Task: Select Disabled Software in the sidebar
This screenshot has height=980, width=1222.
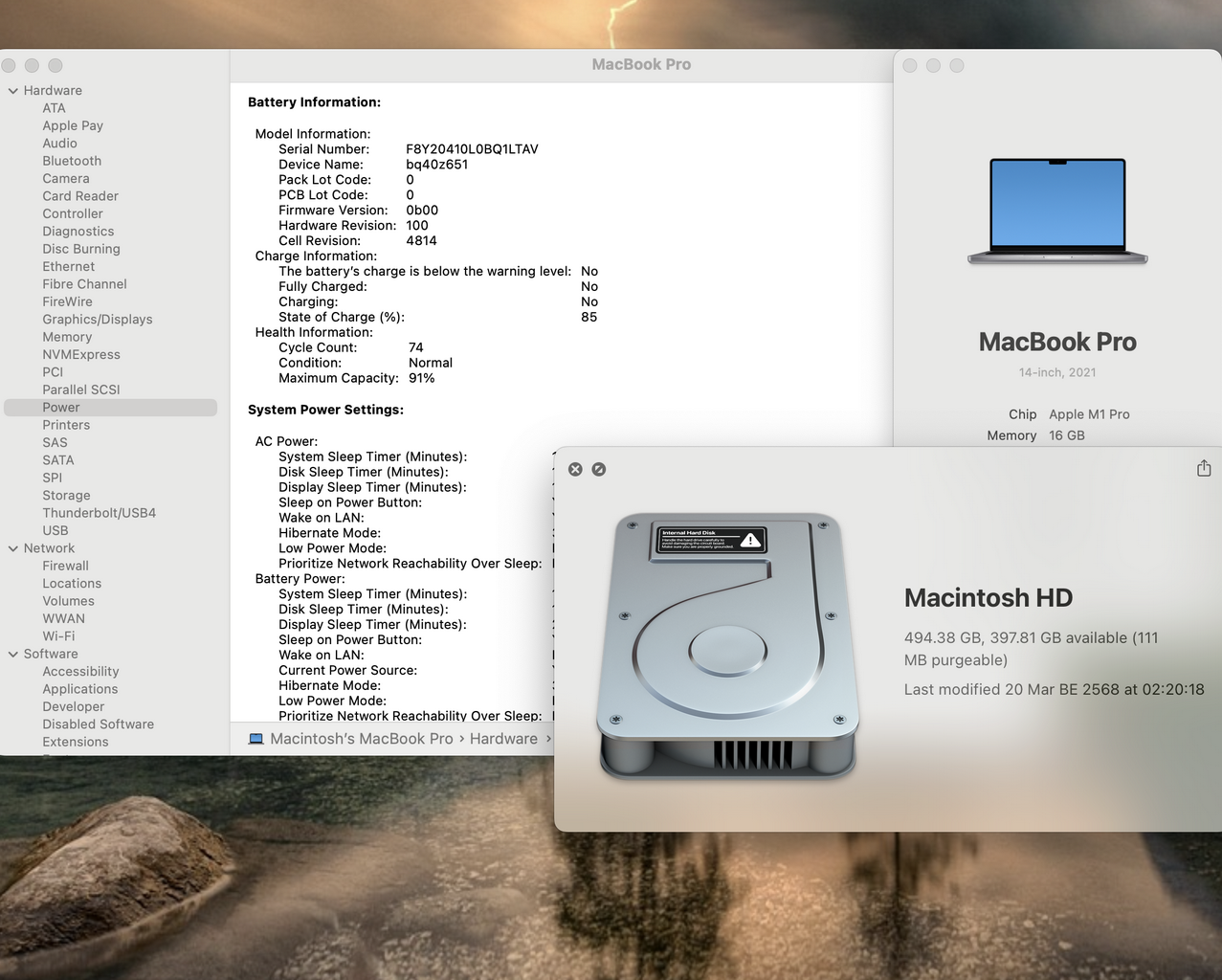Action: point(98,724)
